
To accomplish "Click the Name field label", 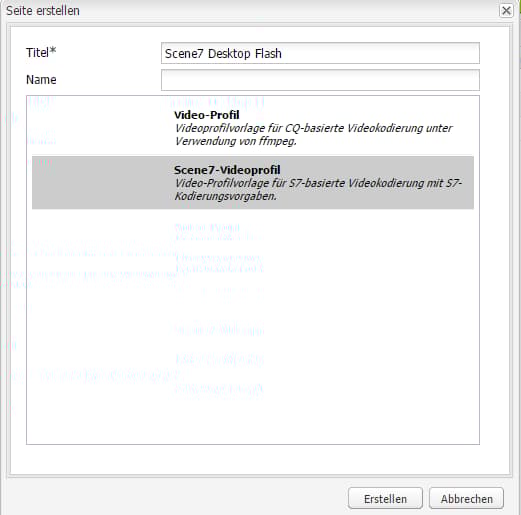I will click(41, 80).
